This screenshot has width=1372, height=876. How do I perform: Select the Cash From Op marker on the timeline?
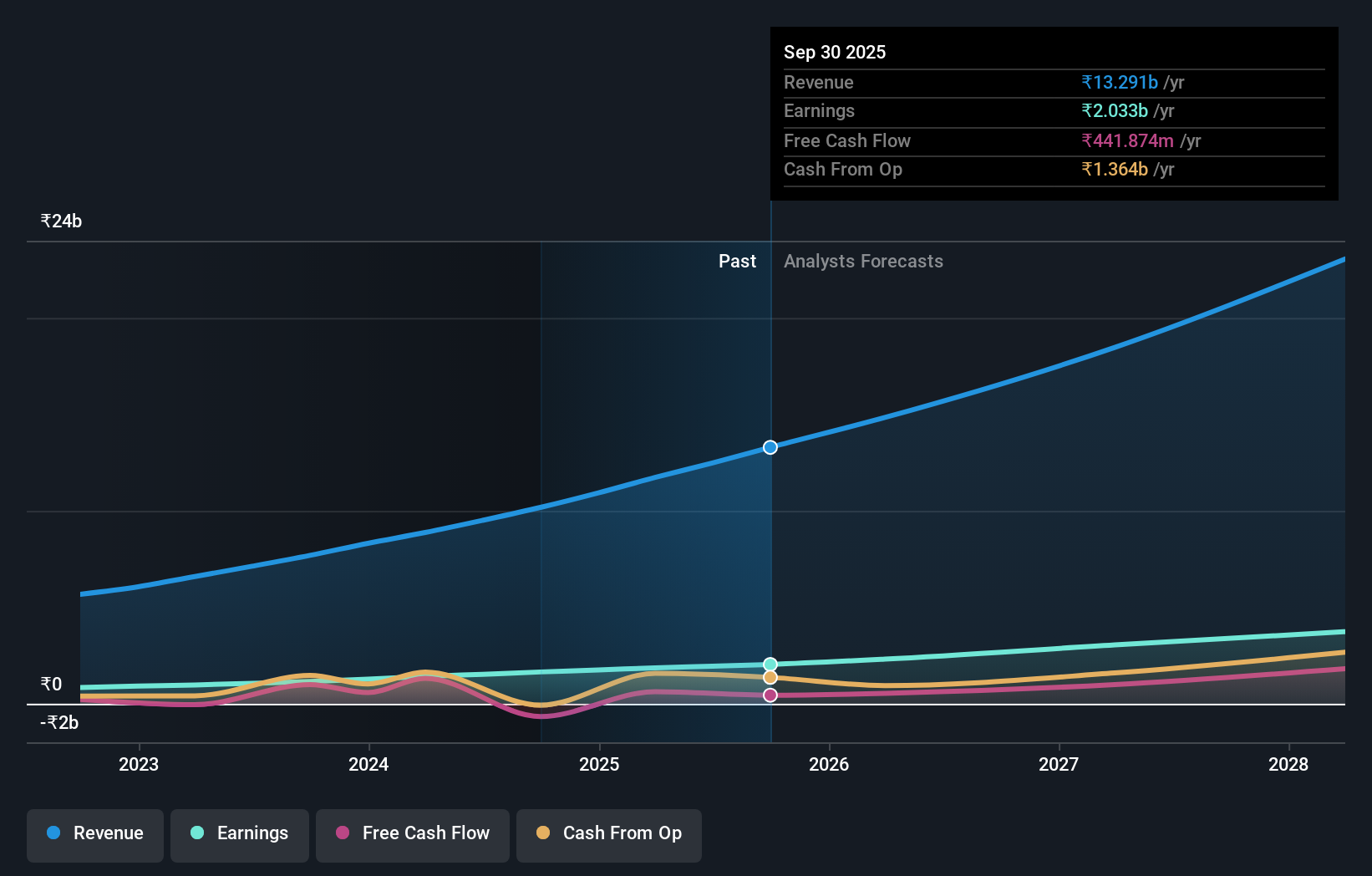770,677
